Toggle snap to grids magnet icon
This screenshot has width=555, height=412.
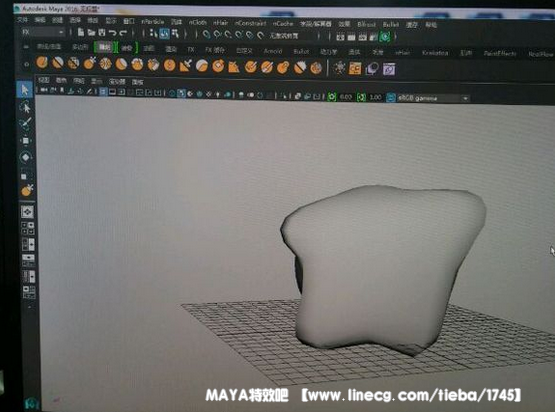click(x=206, y=35)
